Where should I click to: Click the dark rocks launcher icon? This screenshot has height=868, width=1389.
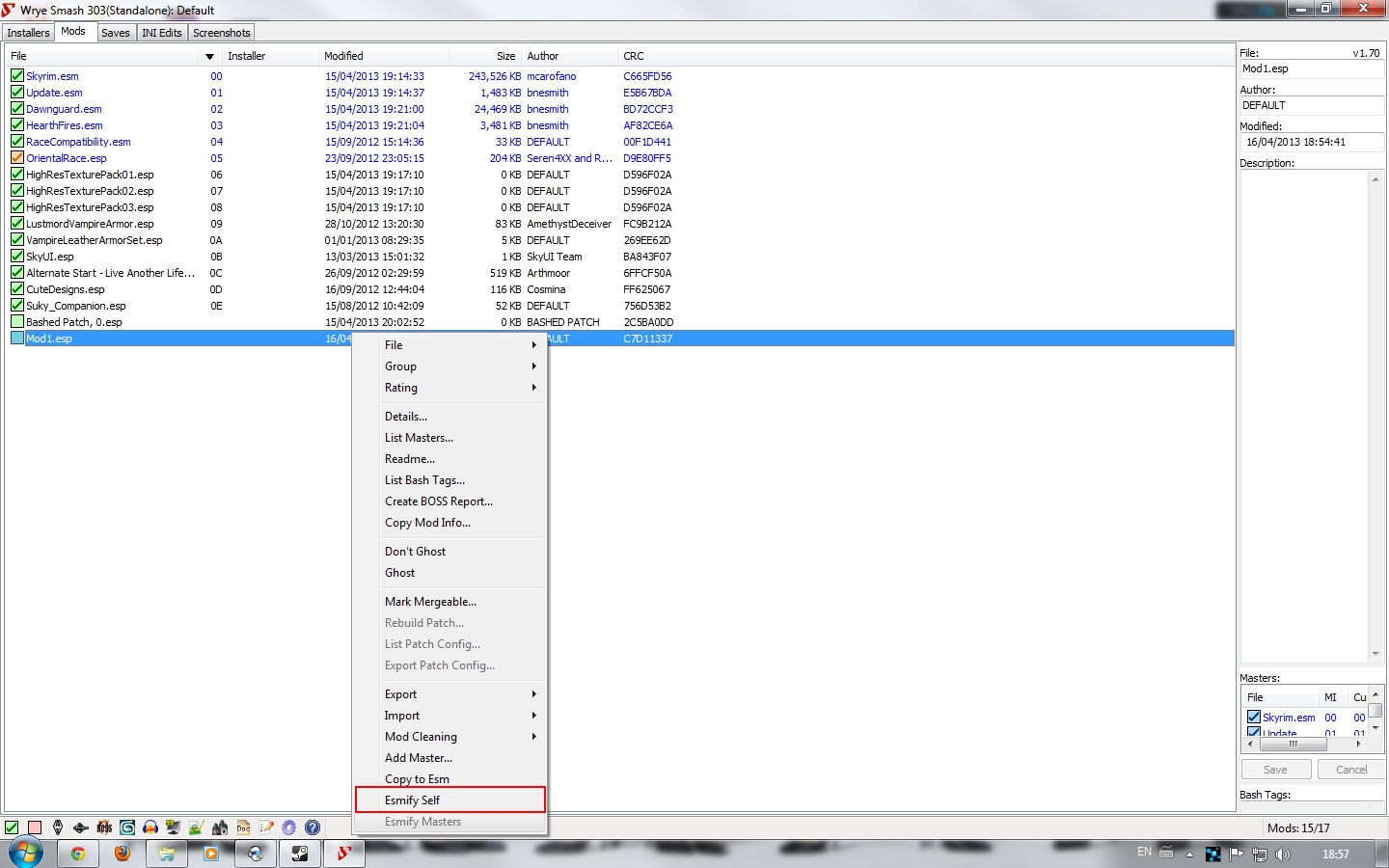pos(220,827)
